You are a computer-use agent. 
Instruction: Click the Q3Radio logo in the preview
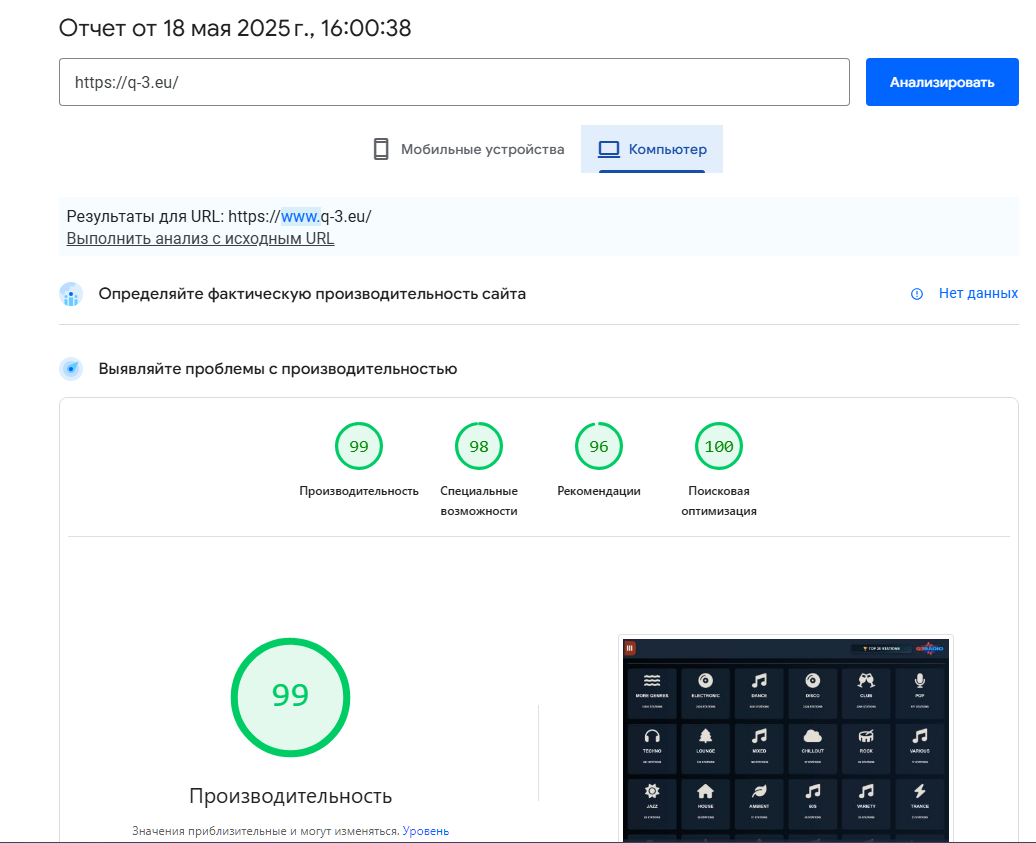(x=930, y=648)
